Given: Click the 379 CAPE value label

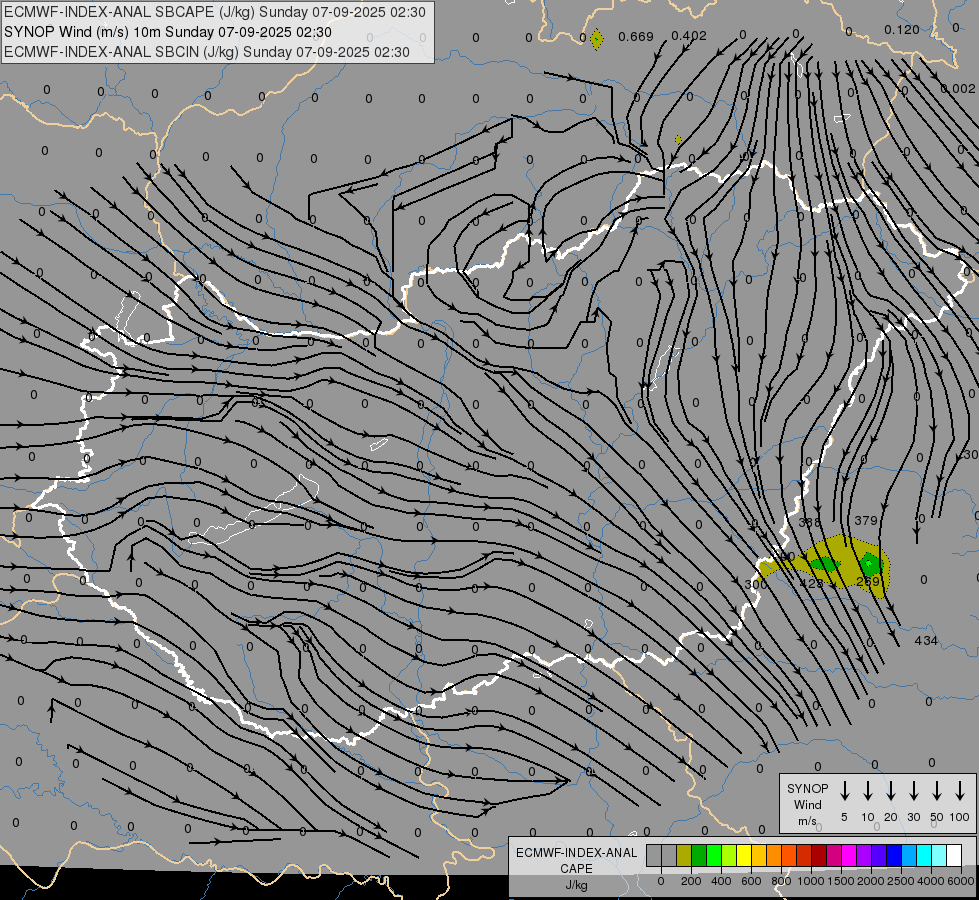Looking at the screenshot, I should point(865,520).
